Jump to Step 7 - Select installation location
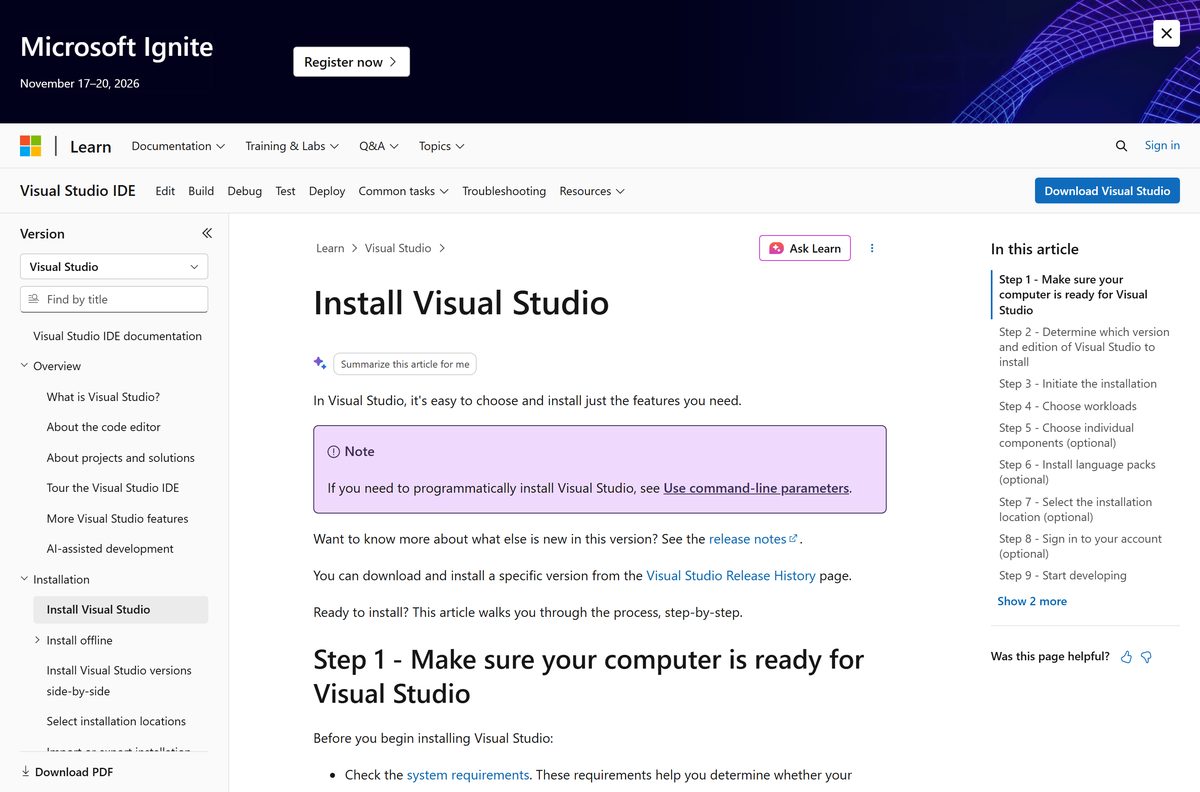The image size is (1200, 792). pos(1075,509)
